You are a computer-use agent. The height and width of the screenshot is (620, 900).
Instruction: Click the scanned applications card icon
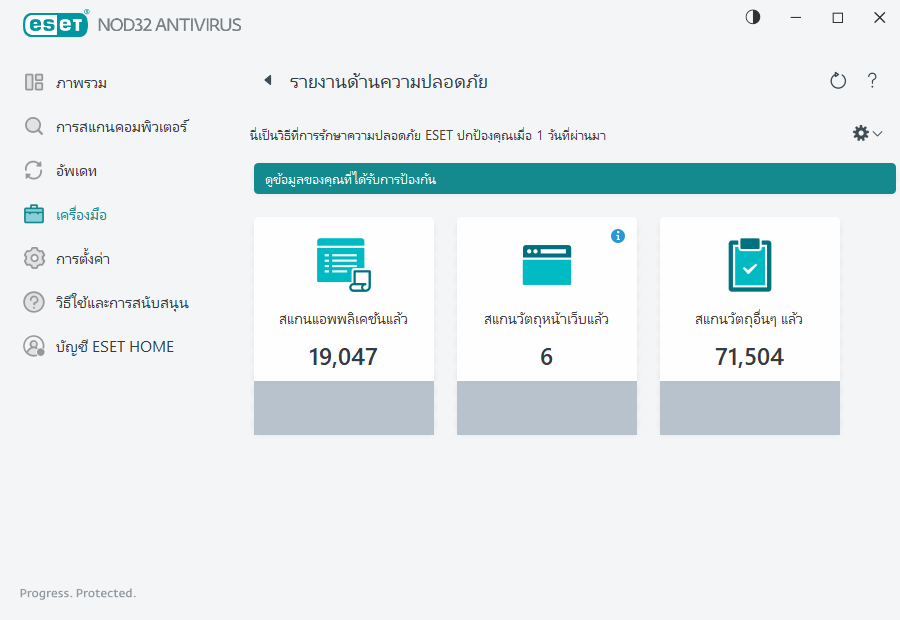pyautogui.click(x=343, y=262)
